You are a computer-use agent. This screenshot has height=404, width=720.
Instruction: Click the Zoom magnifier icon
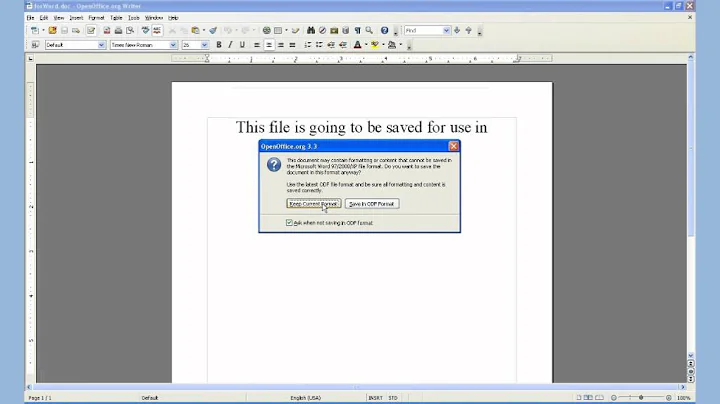pyautogui.click(x=369, y=30)
